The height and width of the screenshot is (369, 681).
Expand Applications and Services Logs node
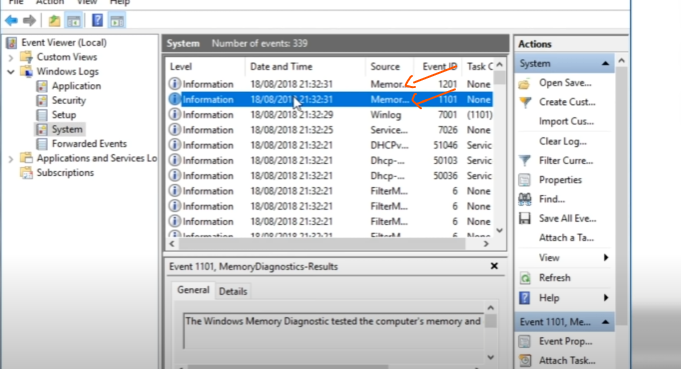[x=11, y=159]
